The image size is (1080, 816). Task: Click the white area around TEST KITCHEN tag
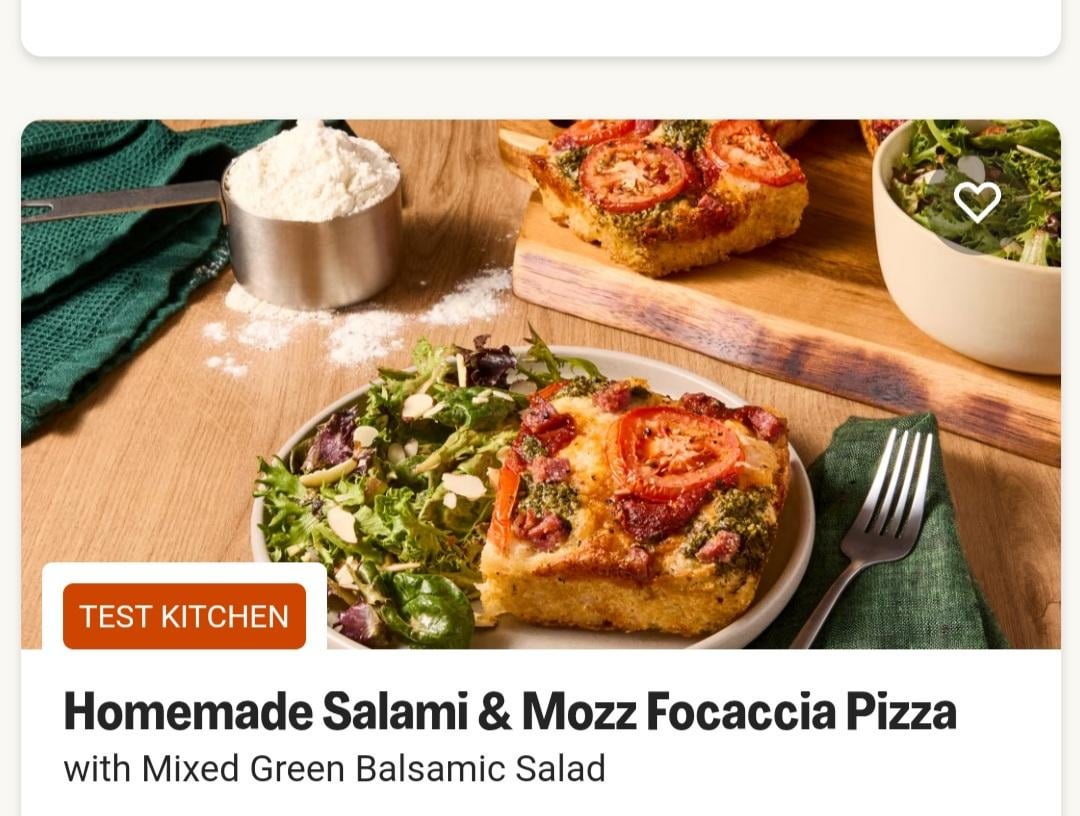(184, 573)
